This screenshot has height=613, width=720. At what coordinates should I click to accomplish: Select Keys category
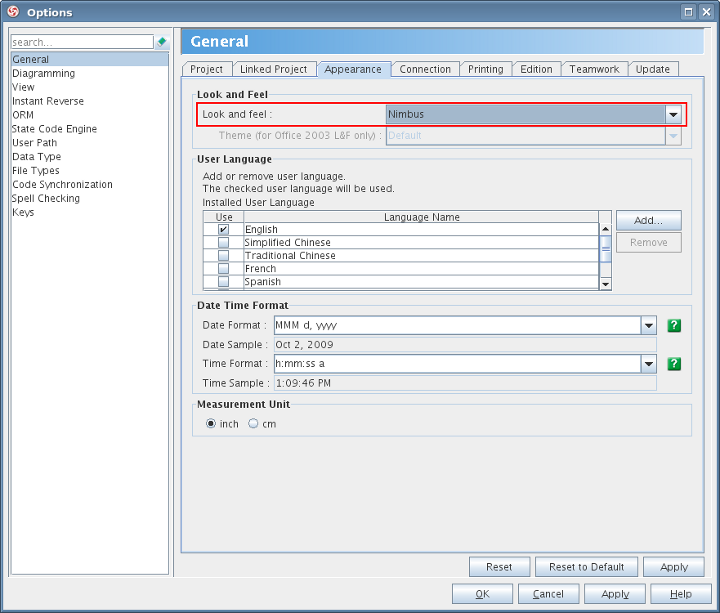tap(90, 212)
